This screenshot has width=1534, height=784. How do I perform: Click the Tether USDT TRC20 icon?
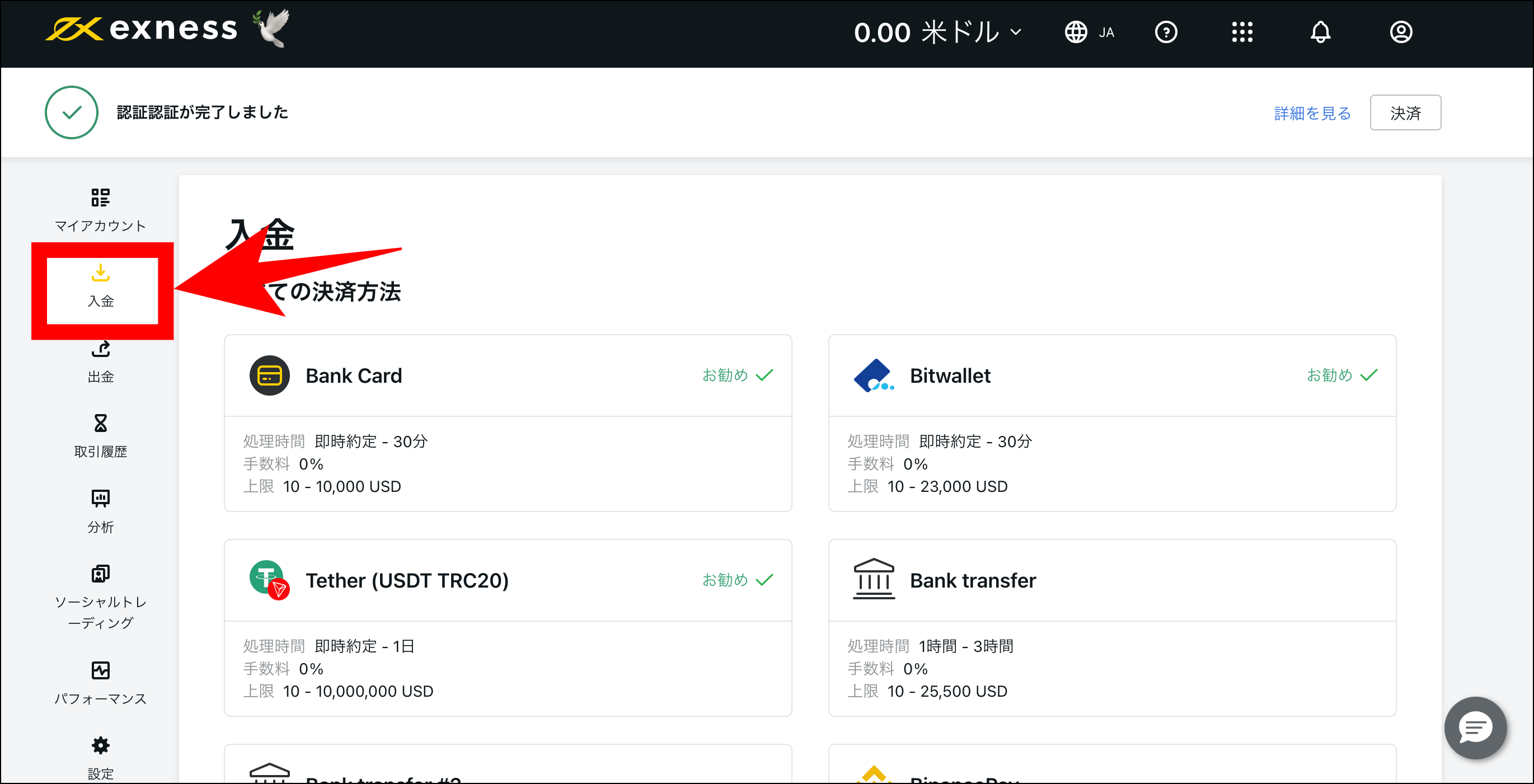point(269,580)
